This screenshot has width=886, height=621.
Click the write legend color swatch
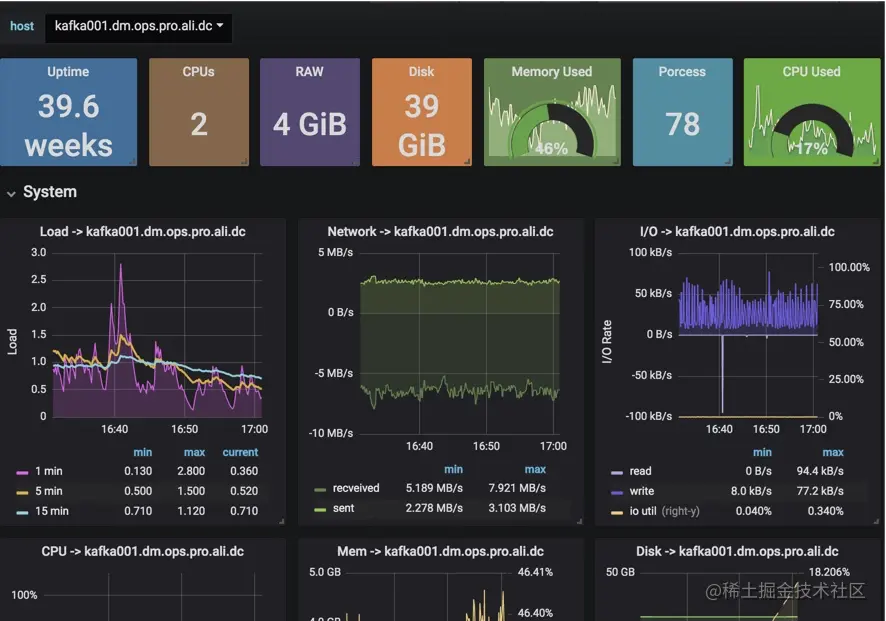click(x=616, y=492)
